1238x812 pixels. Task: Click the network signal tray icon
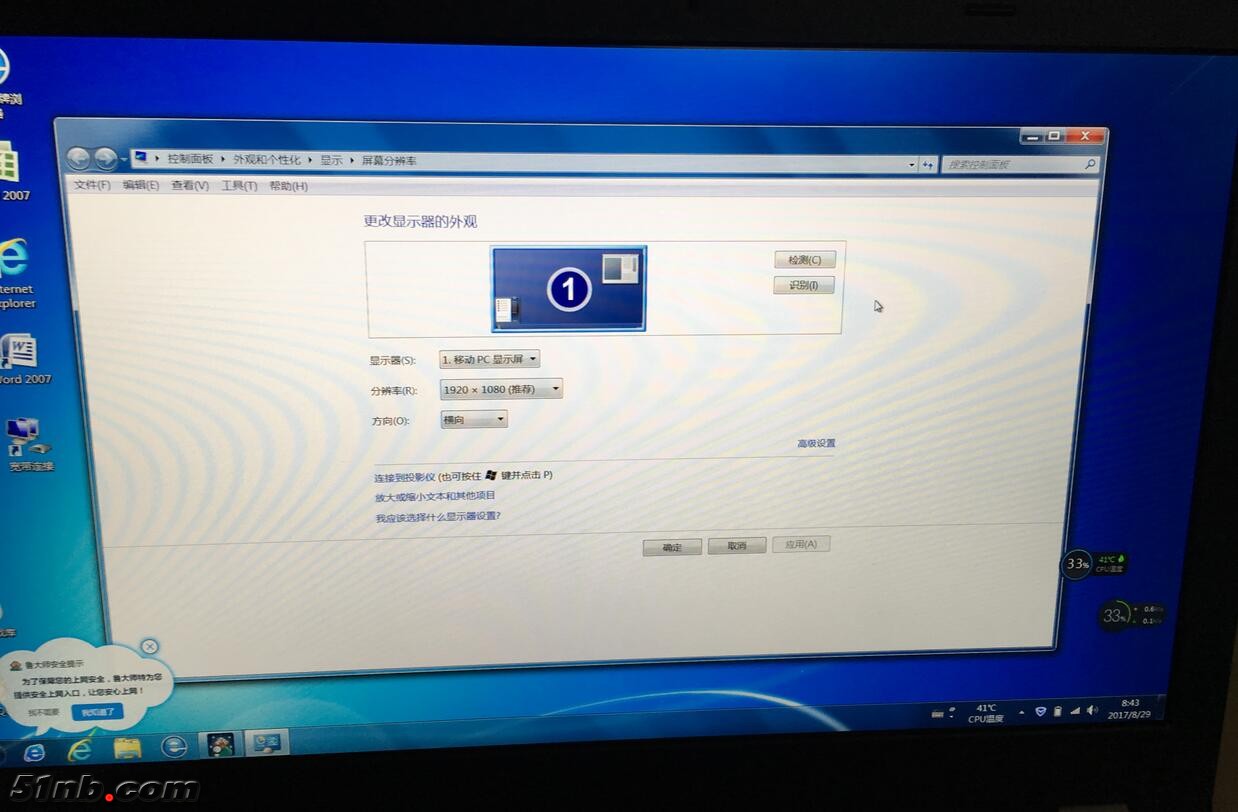[1075, 710]
